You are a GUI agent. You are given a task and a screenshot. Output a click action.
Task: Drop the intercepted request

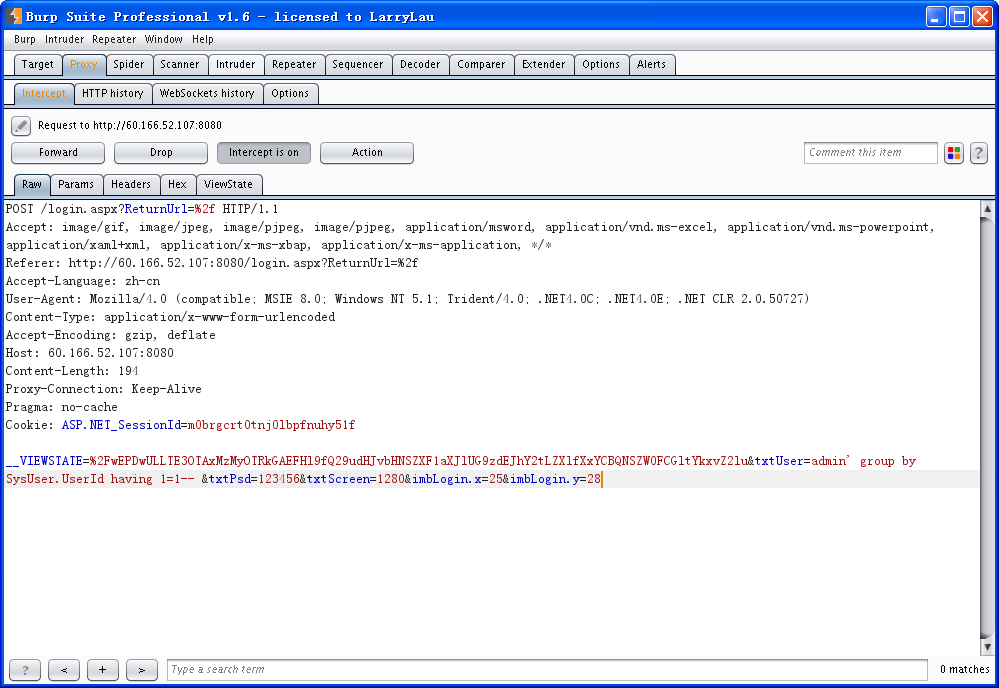(161, 153)
